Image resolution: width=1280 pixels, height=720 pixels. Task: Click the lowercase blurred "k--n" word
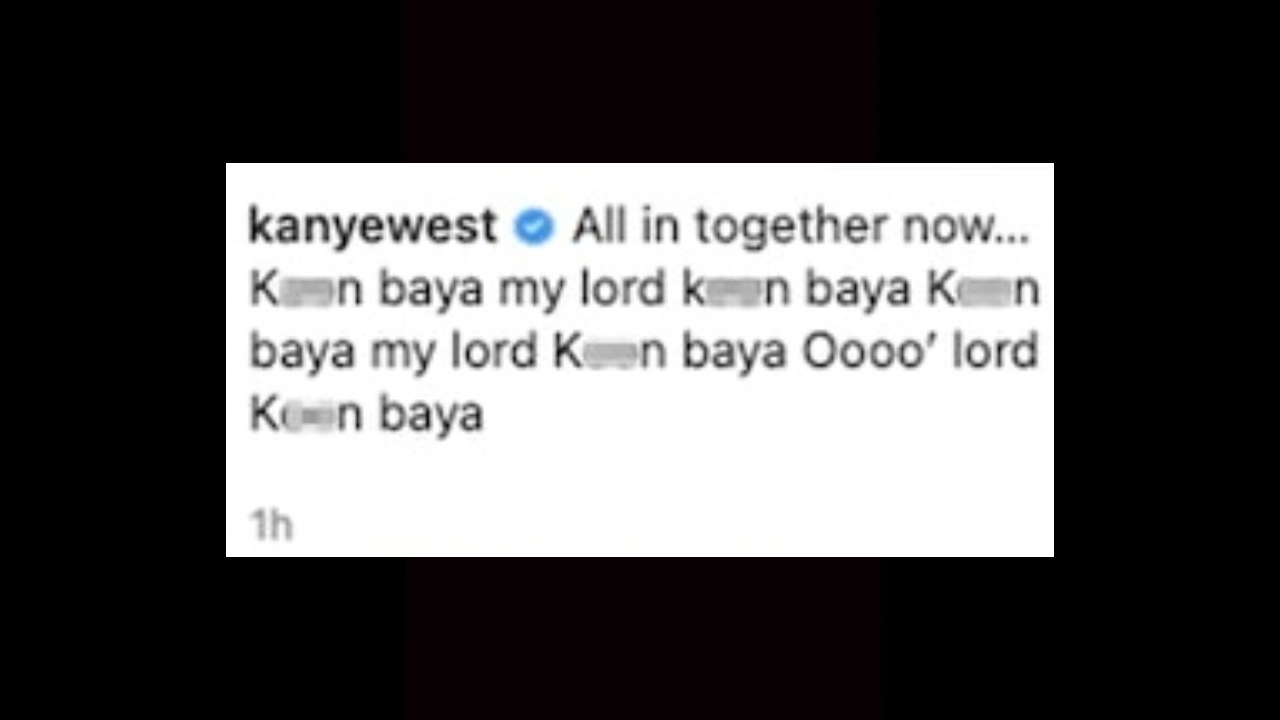[x=736, y=290]
